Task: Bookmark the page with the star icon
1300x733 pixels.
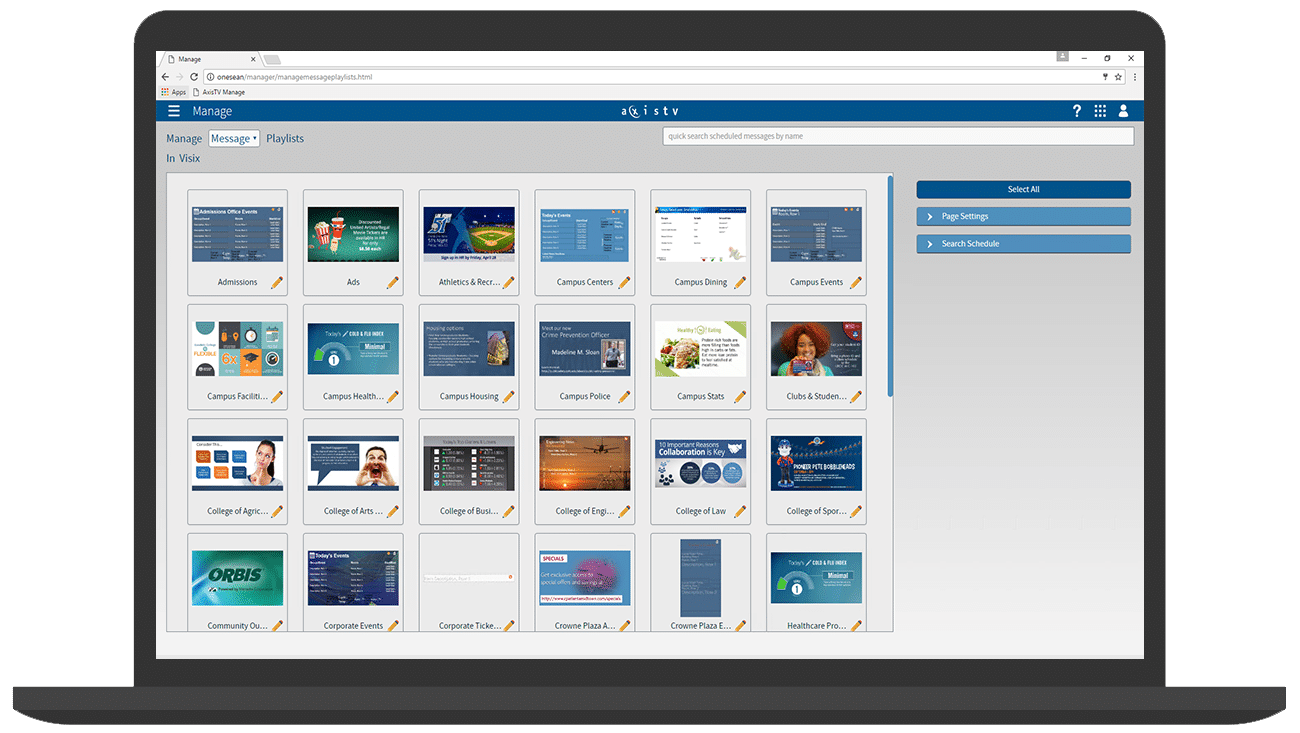Action: [x=1118, y=75]
